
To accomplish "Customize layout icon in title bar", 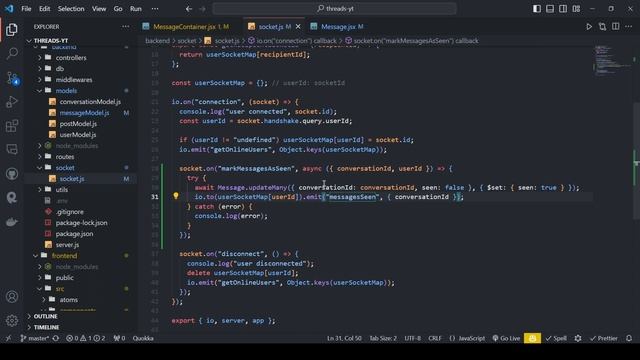I will tap(576, 9).
